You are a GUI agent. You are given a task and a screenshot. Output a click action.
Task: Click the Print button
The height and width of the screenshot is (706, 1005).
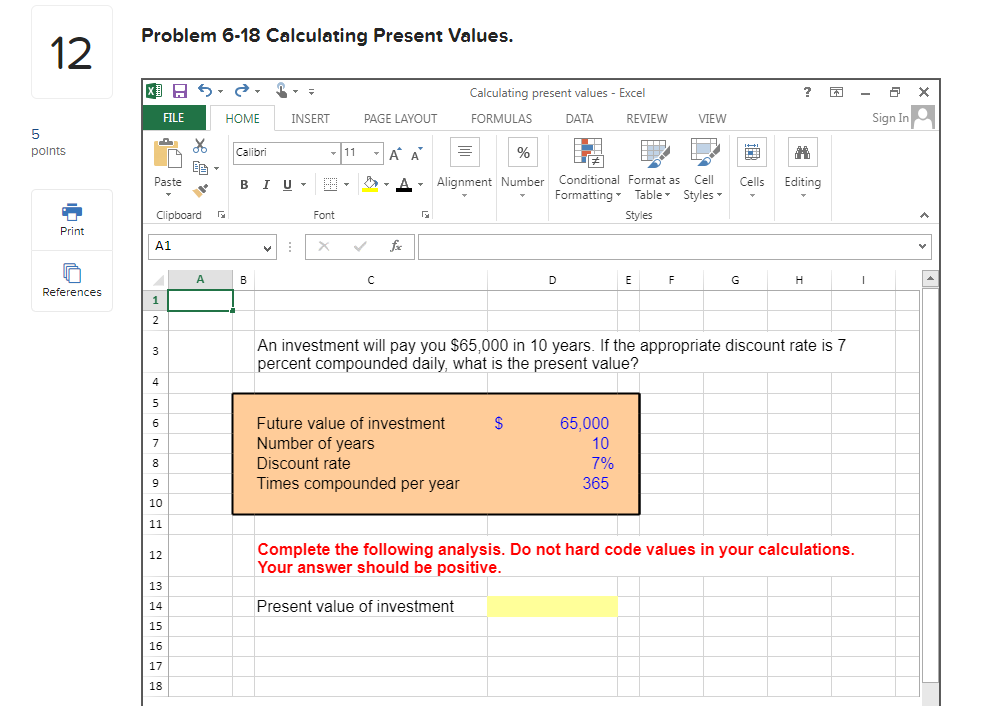71,218
